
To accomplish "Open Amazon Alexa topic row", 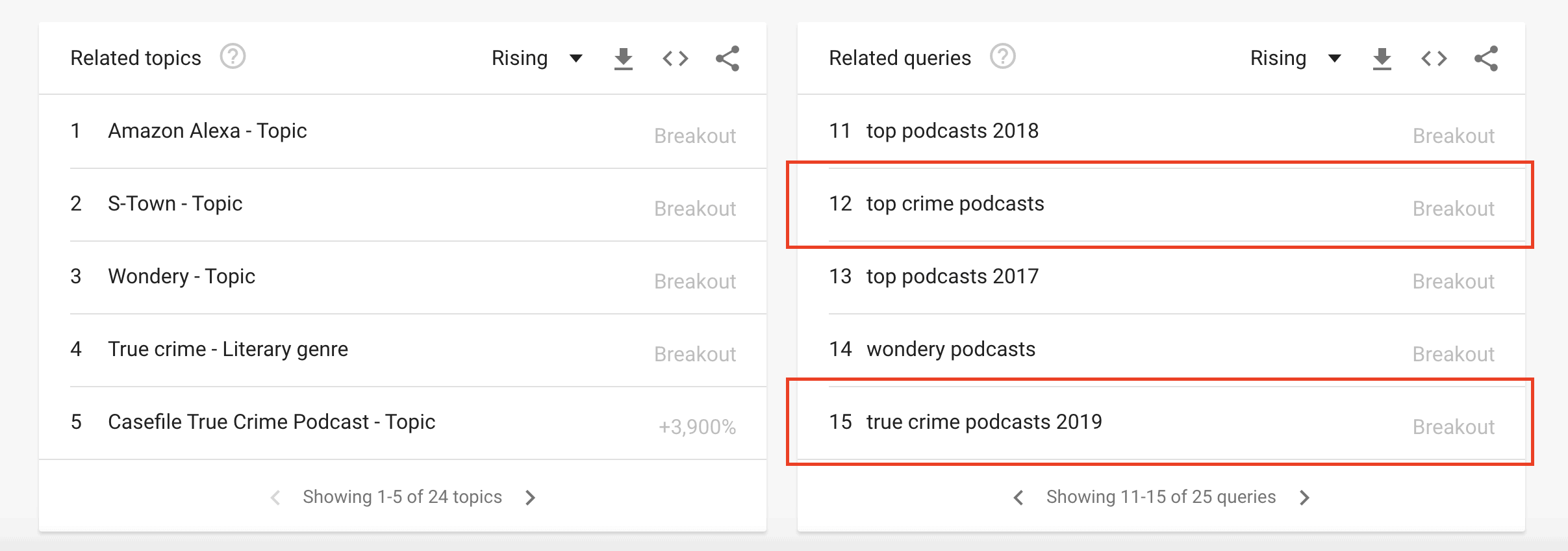I will click(x=403, y=132).
